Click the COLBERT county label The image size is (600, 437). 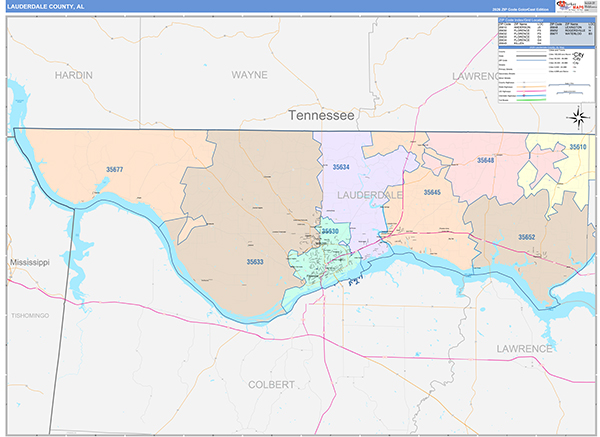coord(271,385)
